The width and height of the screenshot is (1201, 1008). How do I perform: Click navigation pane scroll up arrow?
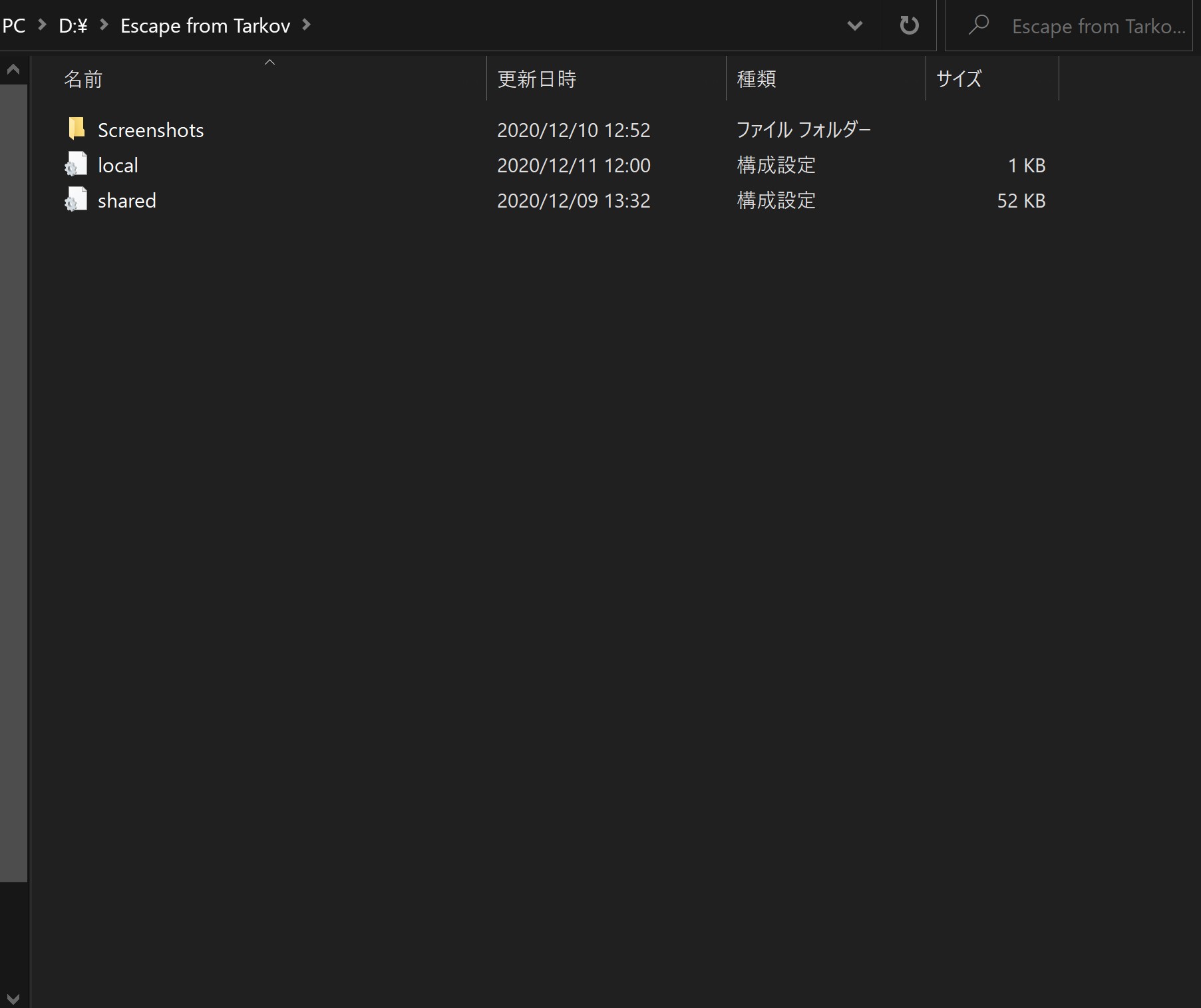click(13, 69)
